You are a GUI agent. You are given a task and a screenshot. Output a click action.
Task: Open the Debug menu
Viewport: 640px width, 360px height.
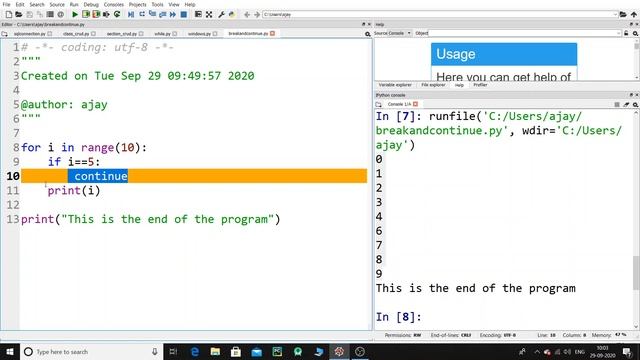coord(91,4)
